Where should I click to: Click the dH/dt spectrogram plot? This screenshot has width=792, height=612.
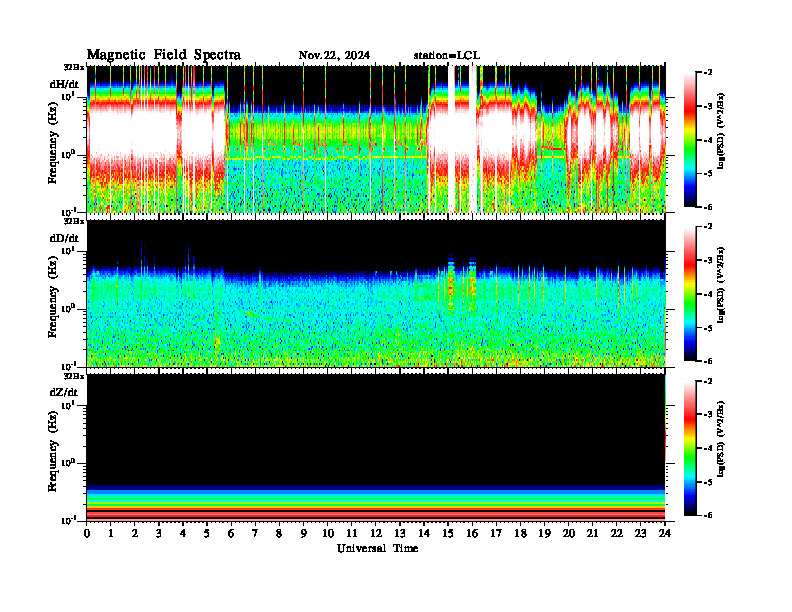[x=376, y=139]
